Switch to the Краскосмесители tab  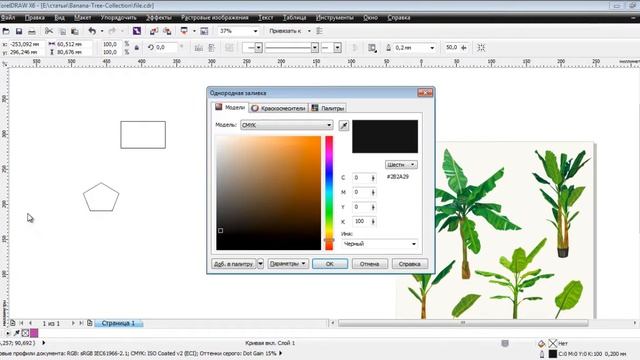(x=278, y=108)
